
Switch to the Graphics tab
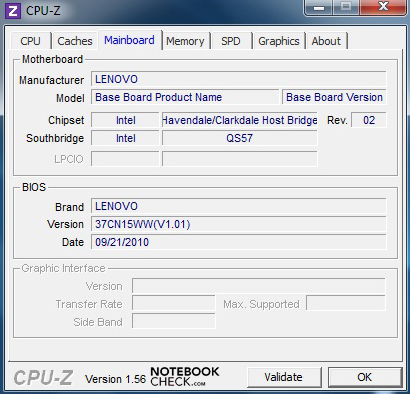[x=279, y=41]
